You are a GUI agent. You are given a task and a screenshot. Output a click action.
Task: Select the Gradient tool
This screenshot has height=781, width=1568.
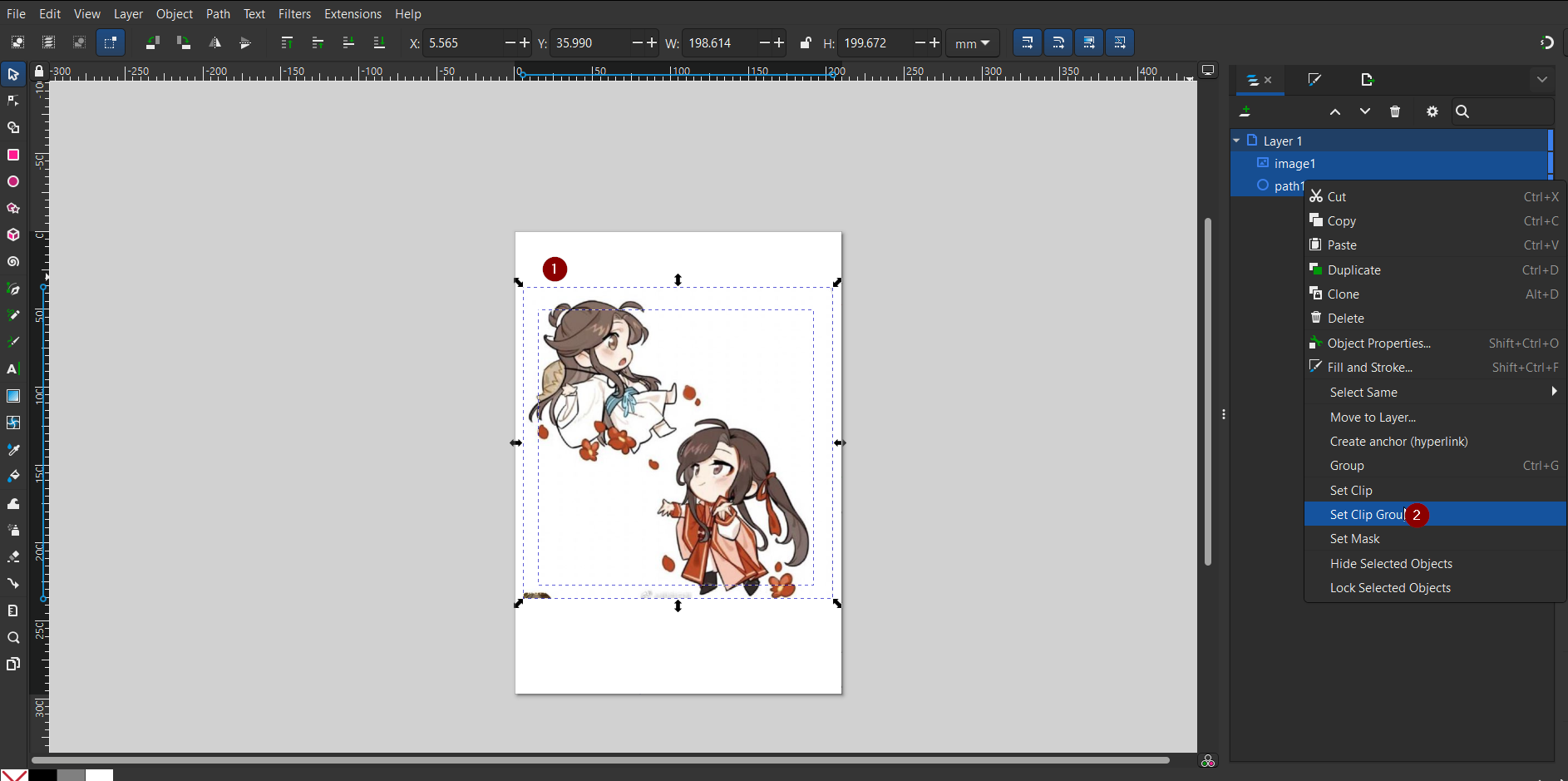click(x=13, y=396)
